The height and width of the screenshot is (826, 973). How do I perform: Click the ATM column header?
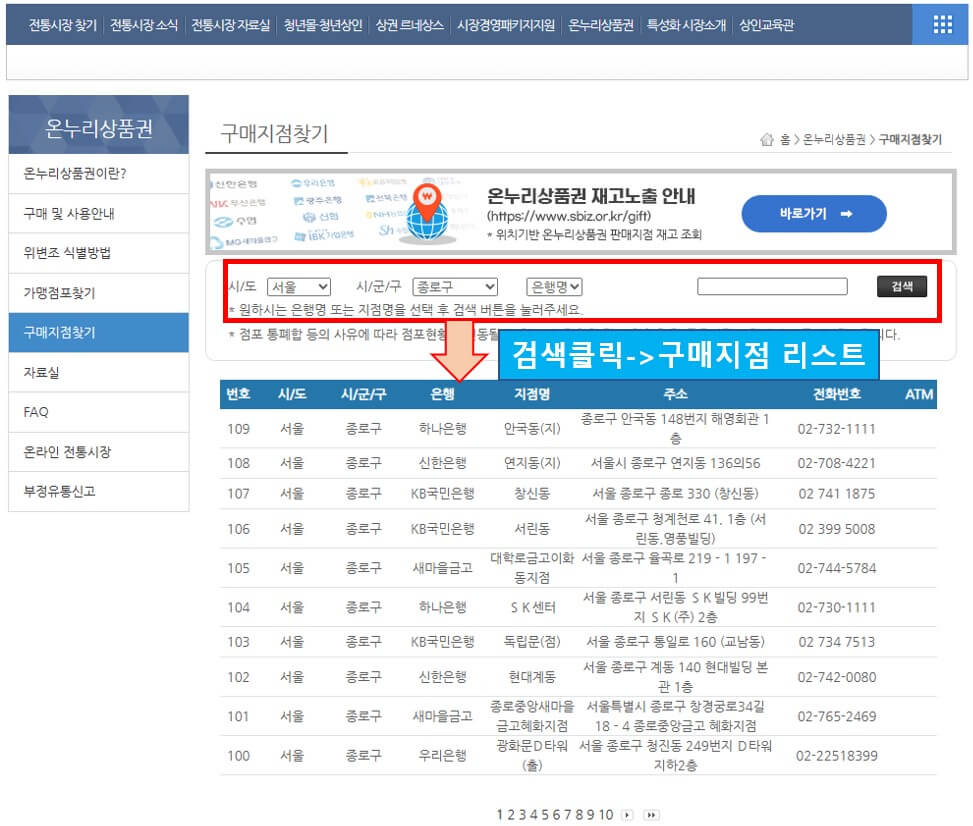coord(918,394)
